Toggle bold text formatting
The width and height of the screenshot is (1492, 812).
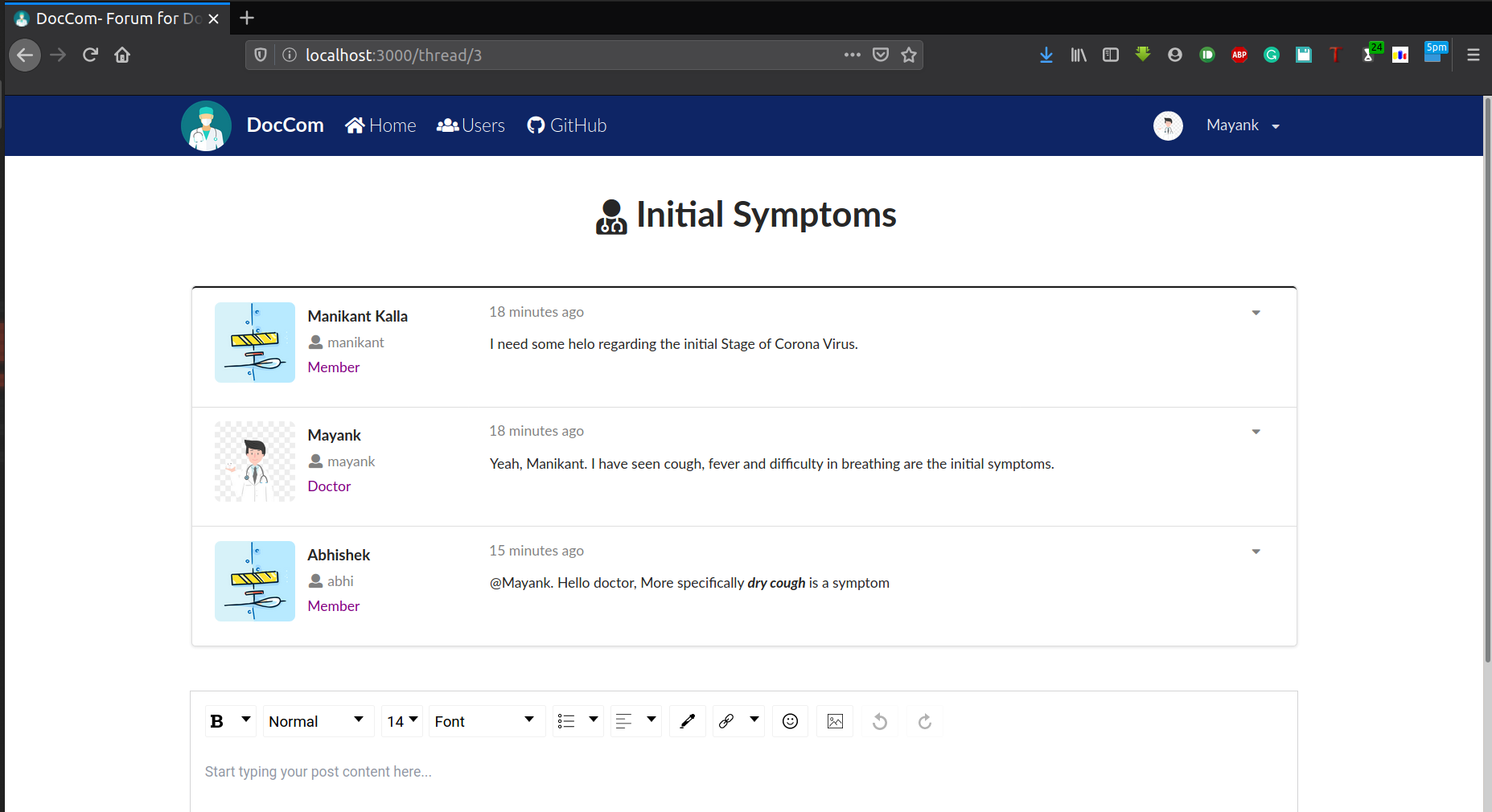click(217, 721)
